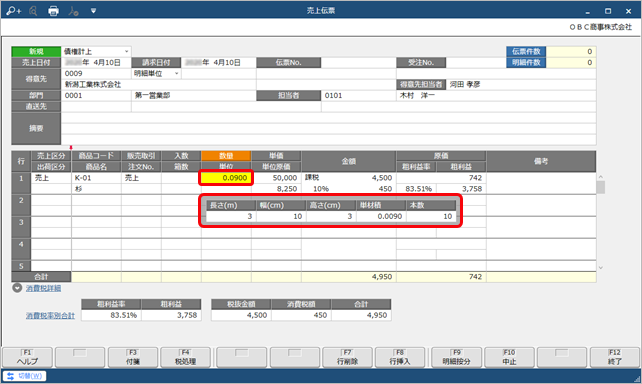This screenshot has height=384, width=642.
Task: Click the table scrollbar up arrow
Action: tap(601, 177)
